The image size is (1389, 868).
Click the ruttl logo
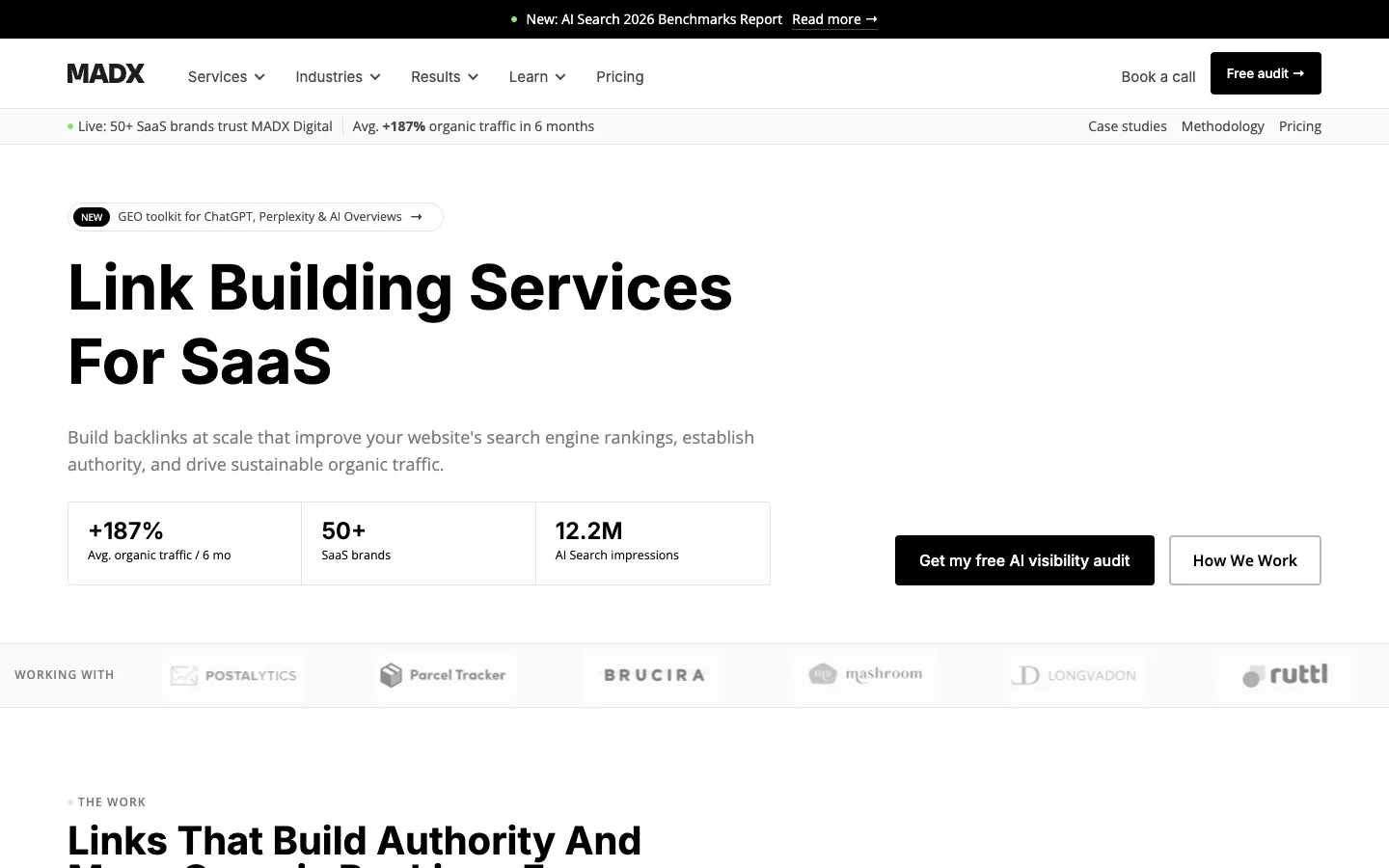tap(1286, 675)
